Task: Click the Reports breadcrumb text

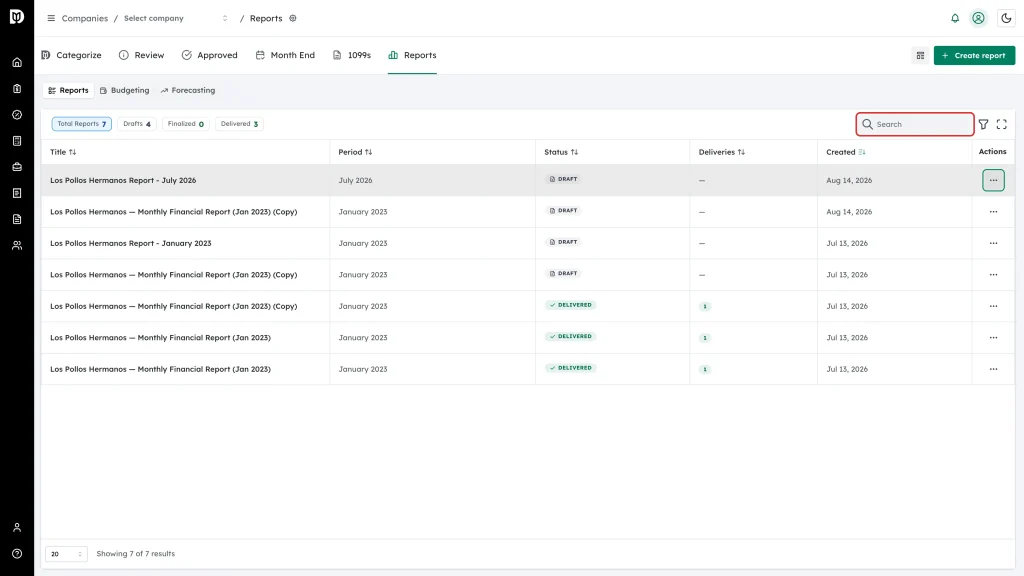Action: [266, 18]
